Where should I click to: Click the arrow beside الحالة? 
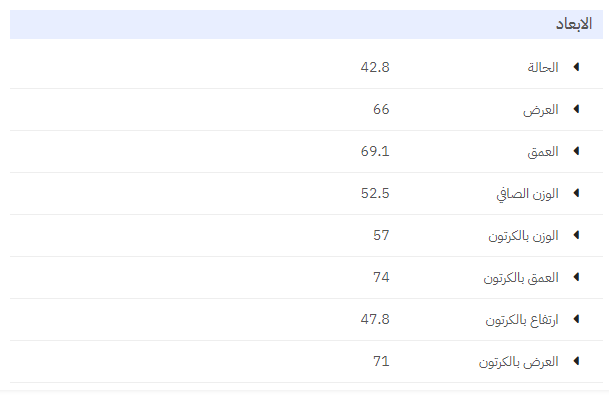pyautogui.click(x=576, y=68)
